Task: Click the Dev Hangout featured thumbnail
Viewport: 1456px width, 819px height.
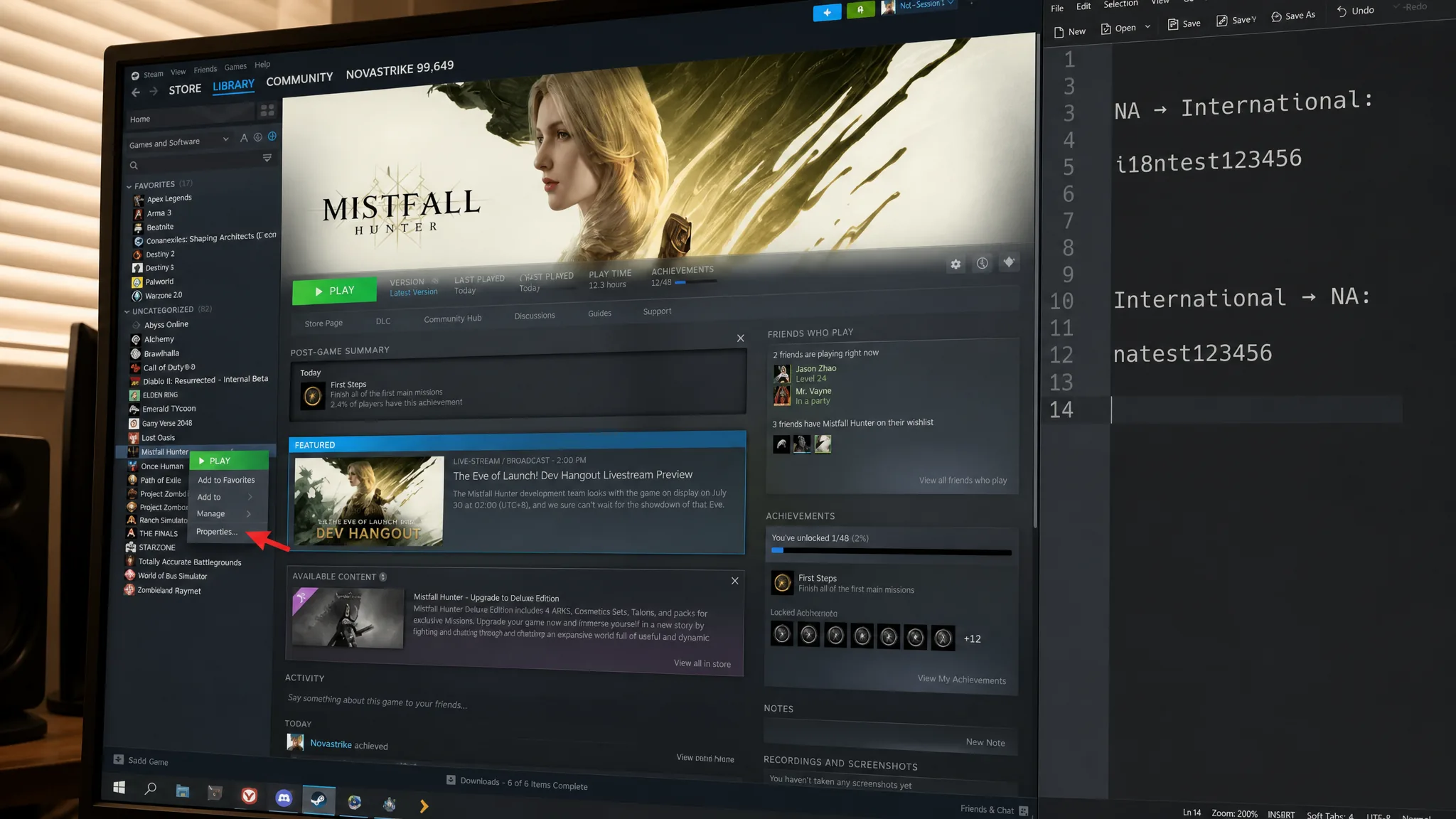Action: click(369, 501)
